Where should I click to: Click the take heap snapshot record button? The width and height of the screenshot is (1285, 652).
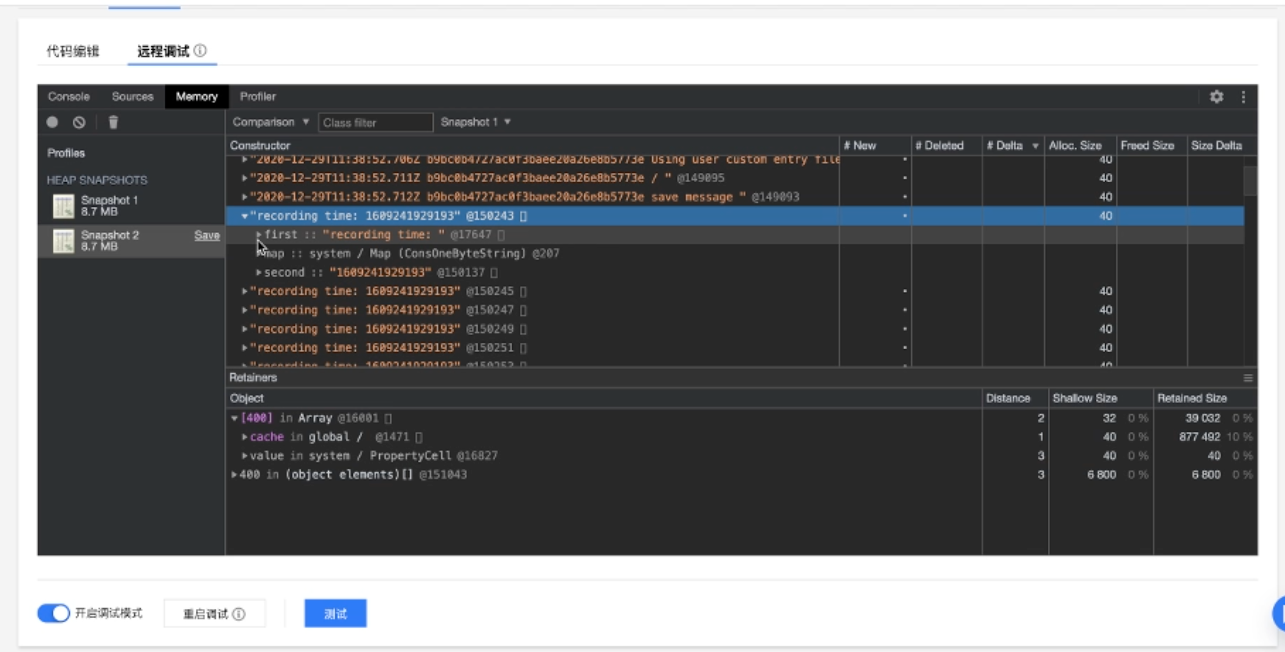52,122
